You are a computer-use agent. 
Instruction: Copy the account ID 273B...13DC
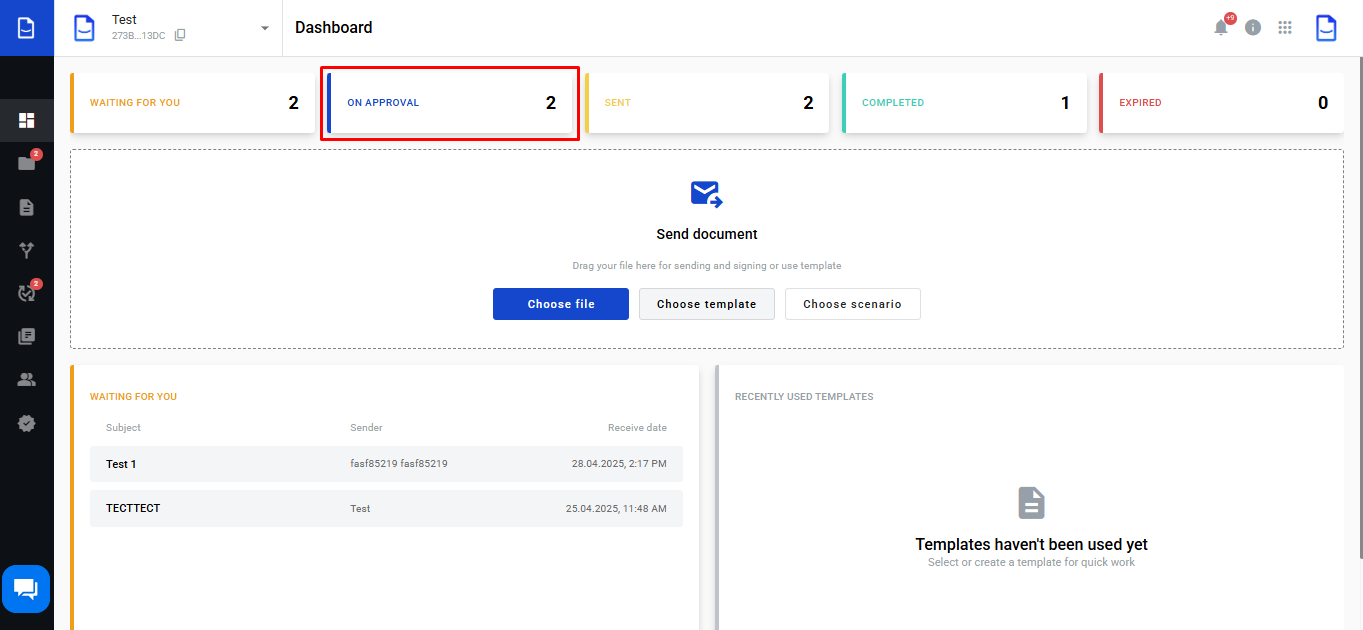tap(180, 35)
